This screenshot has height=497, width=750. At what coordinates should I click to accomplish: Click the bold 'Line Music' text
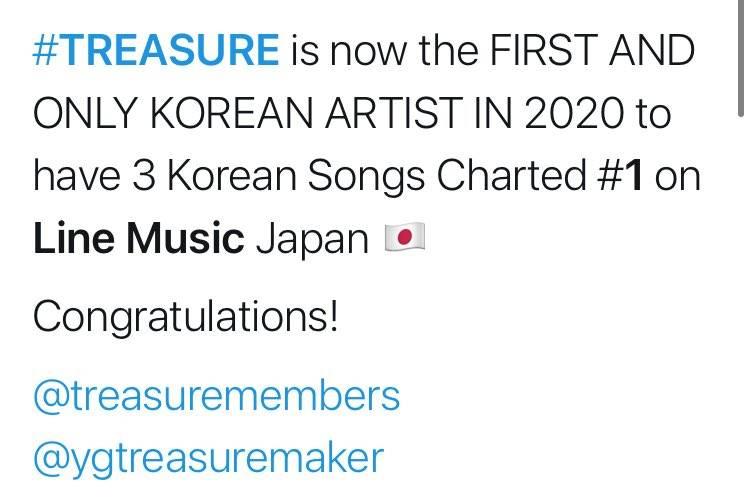[x=139, y=238]
